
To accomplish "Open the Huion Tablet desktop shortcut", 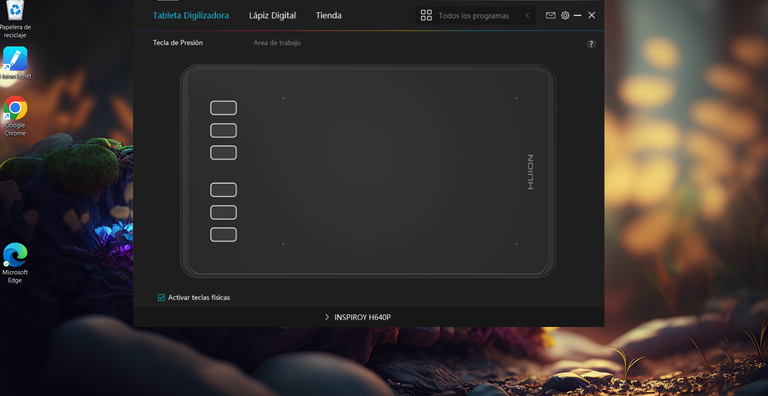I will tap(15, 63).
